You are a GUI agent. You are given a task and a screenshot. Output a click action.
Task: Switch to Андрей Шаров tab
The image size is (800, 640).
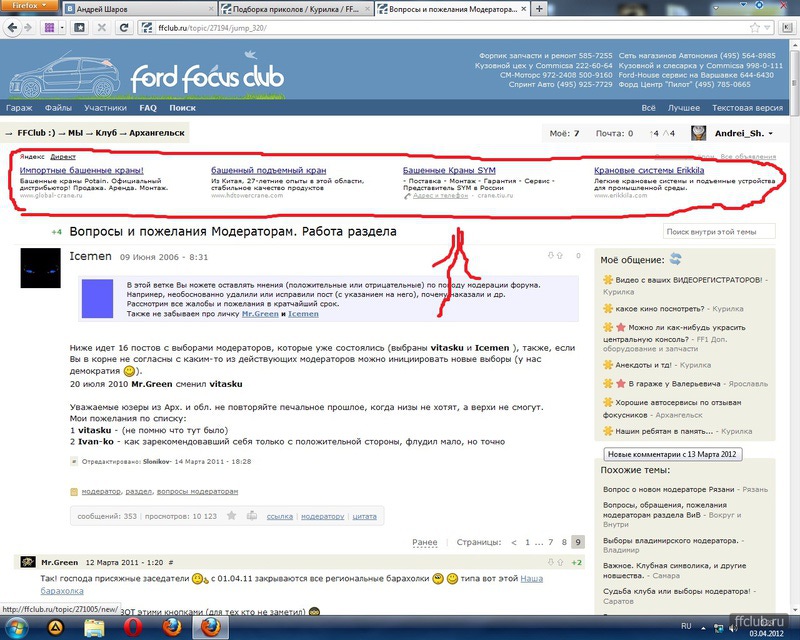pos(139,9)
